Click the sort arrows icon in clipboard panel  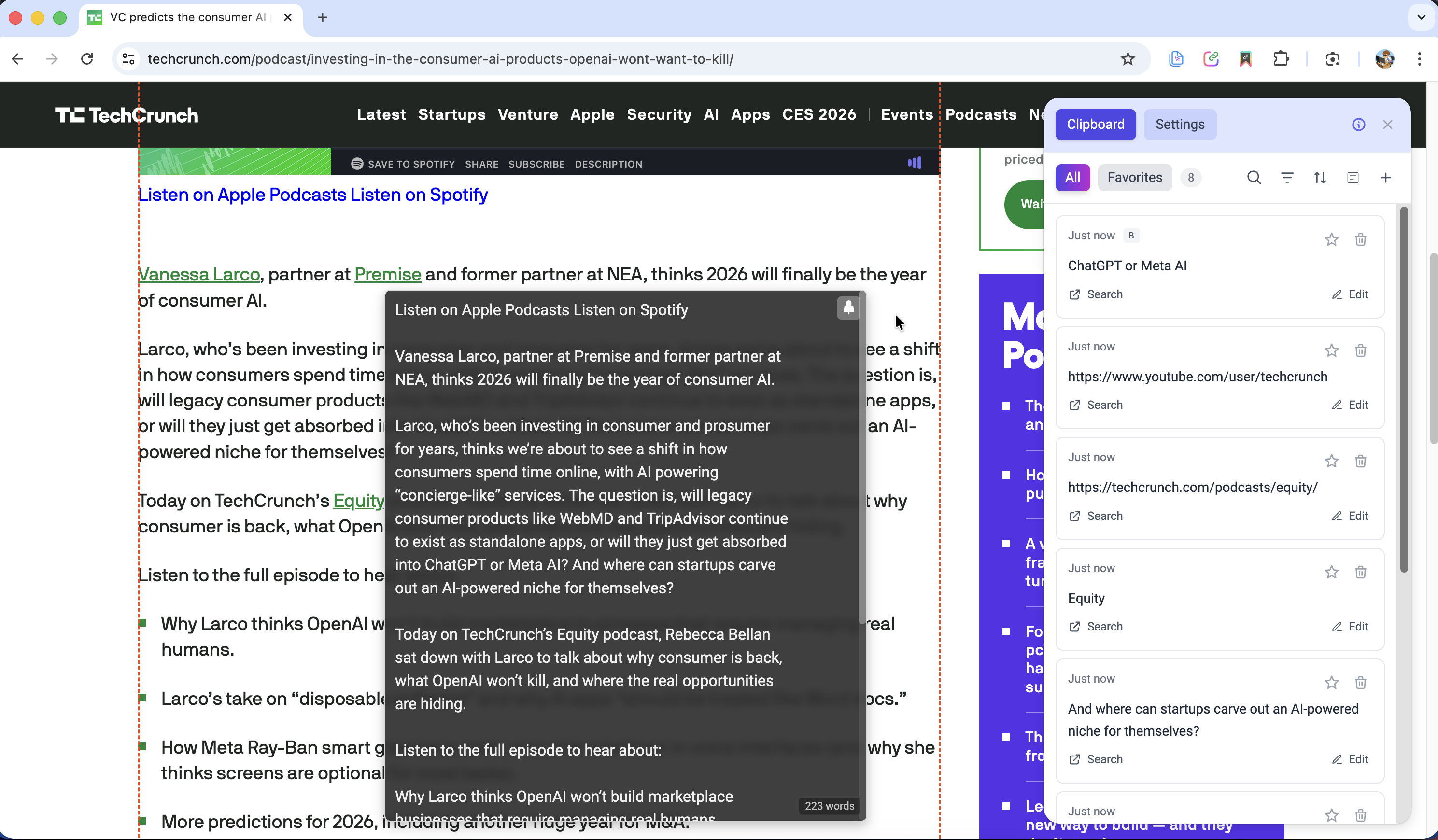(1320, 178)
